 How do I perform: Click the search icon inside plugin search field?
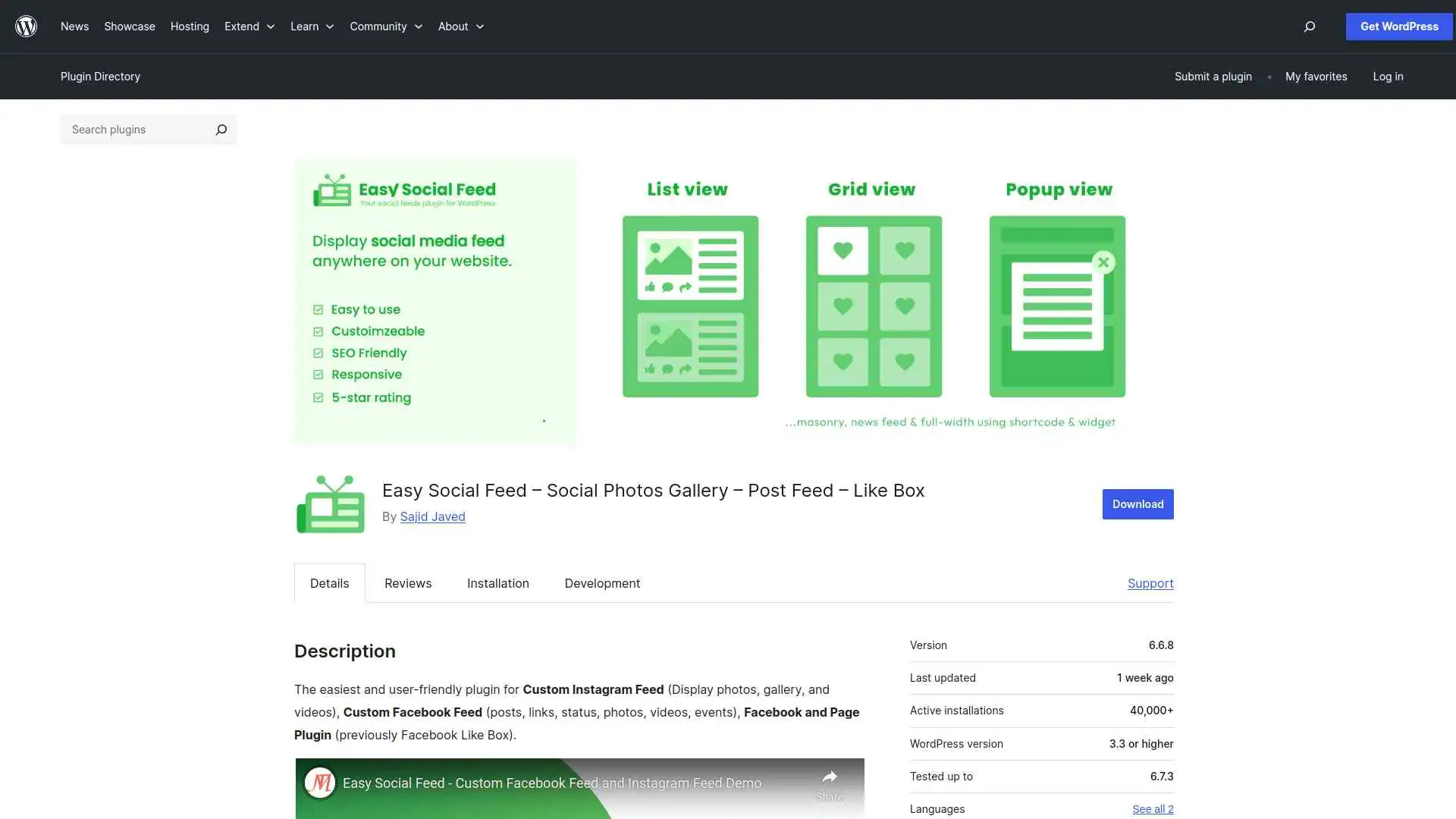221,129
